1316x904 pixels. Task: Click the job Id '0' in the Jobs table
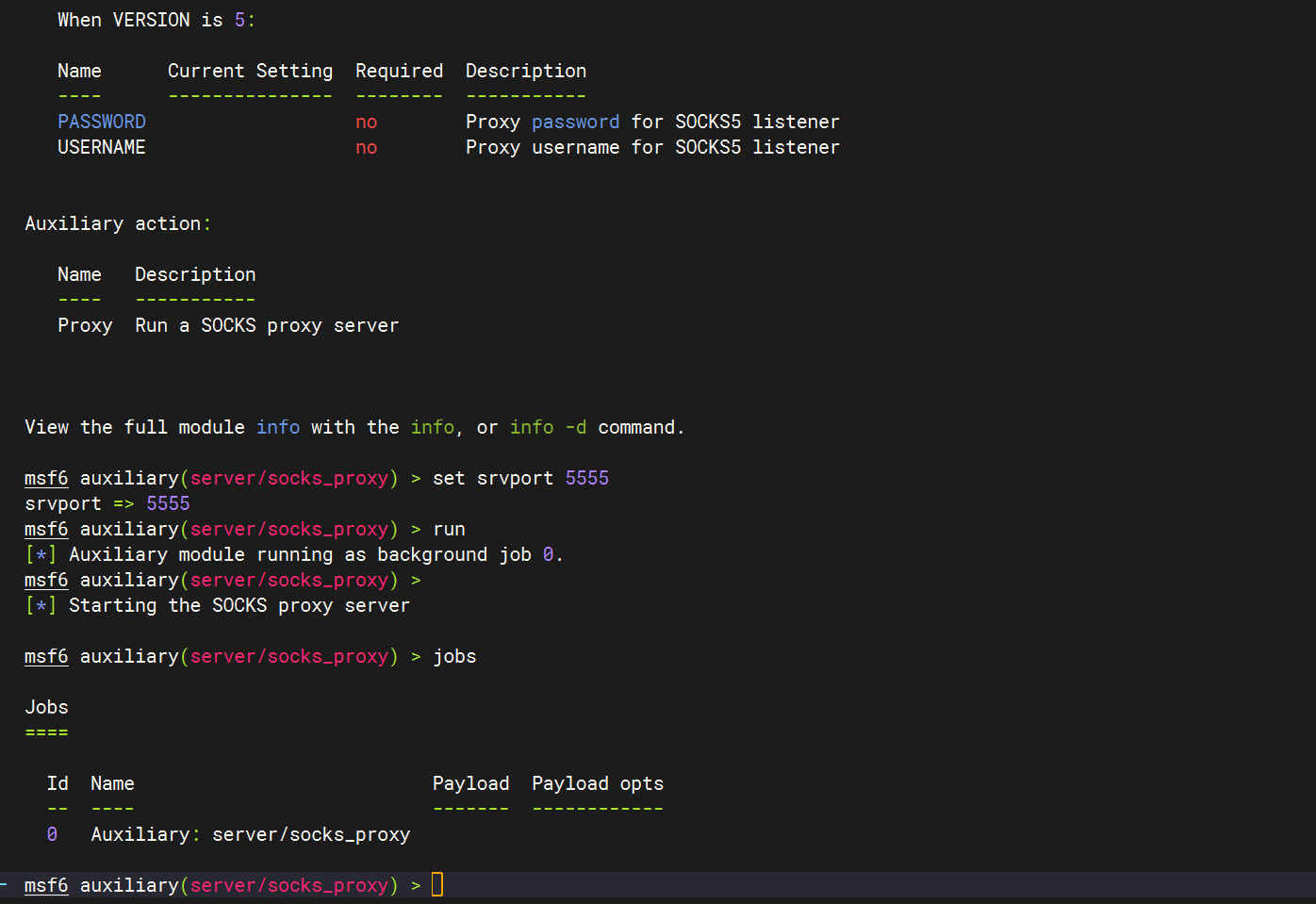52,834
